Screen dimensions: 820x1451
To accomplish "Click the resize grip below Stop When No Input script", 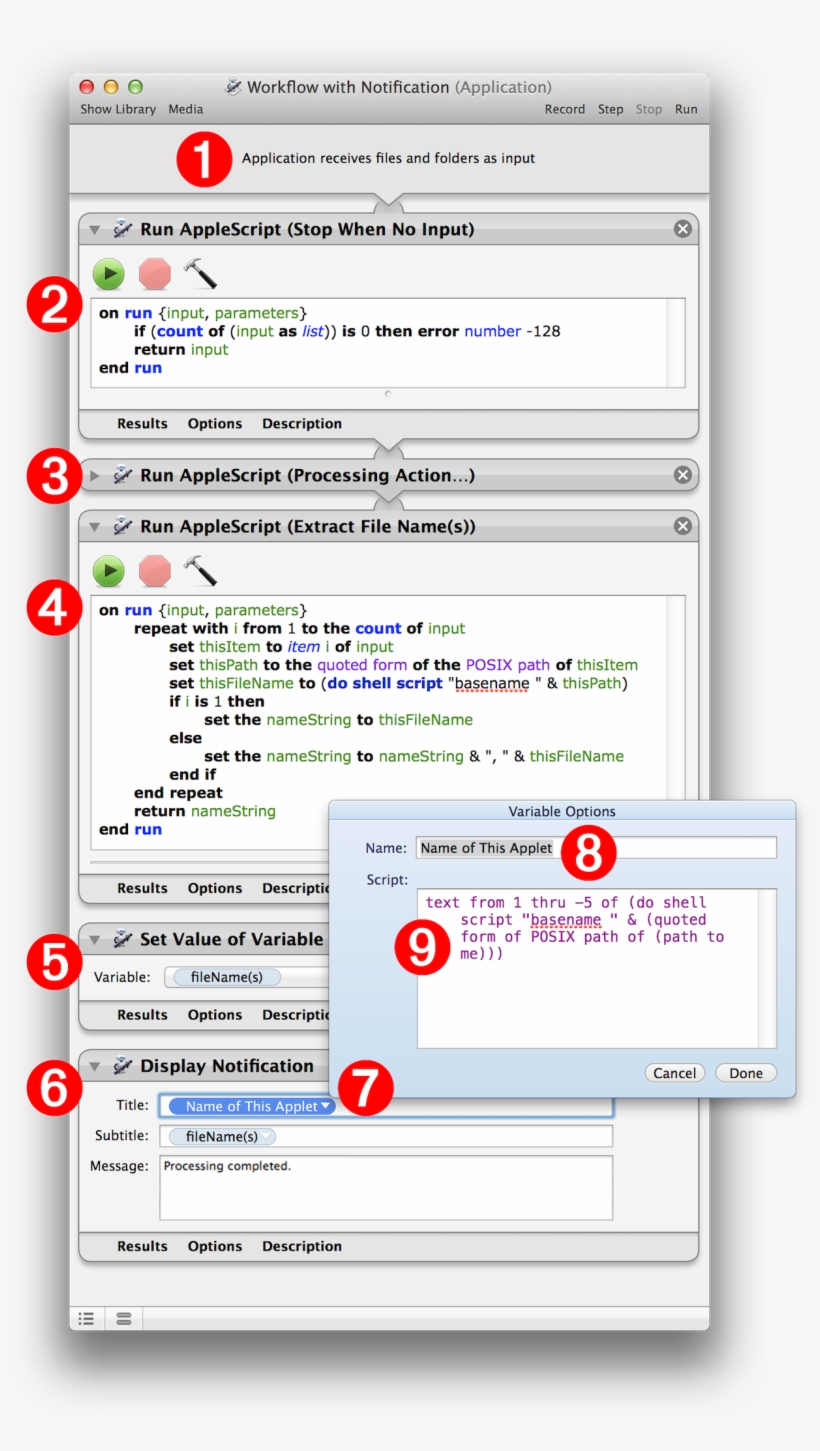I will tap(388, 393).
